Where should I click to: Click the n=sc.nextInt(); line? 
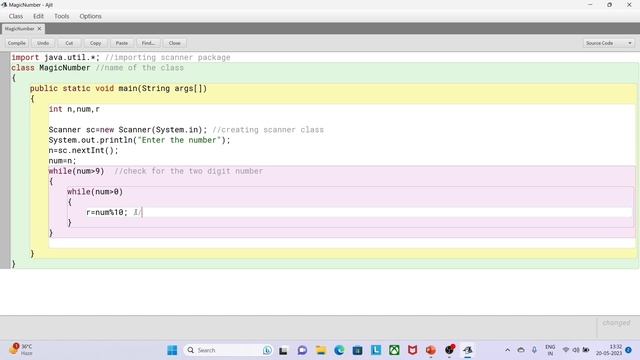[x=84, y=151]
